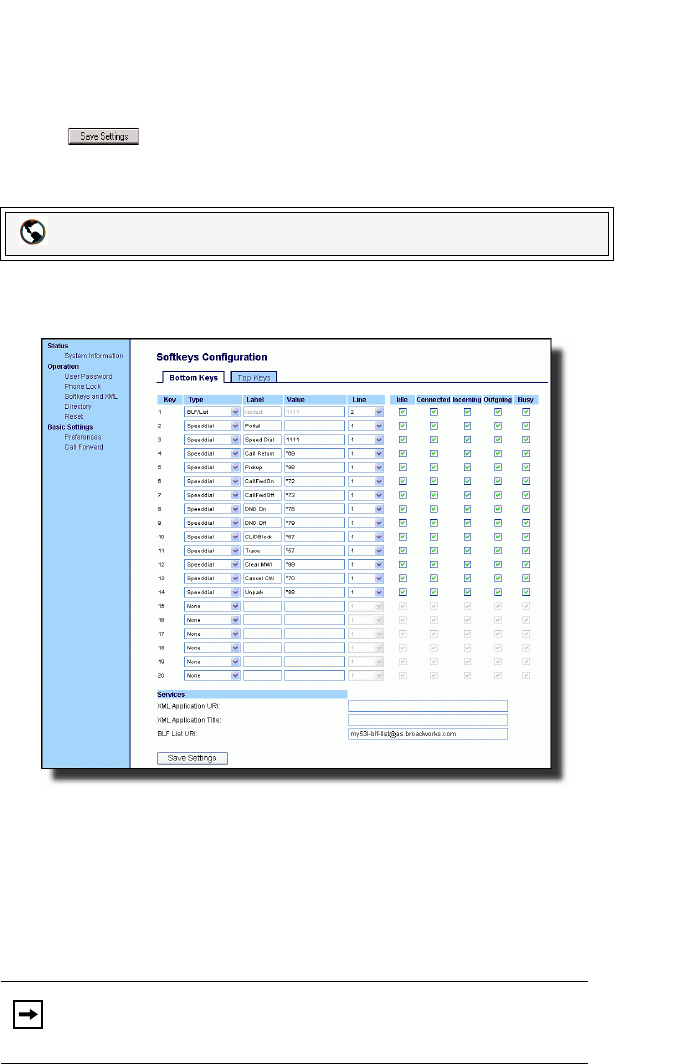Open the Type dropdown for key 4

tap(212, 453)
